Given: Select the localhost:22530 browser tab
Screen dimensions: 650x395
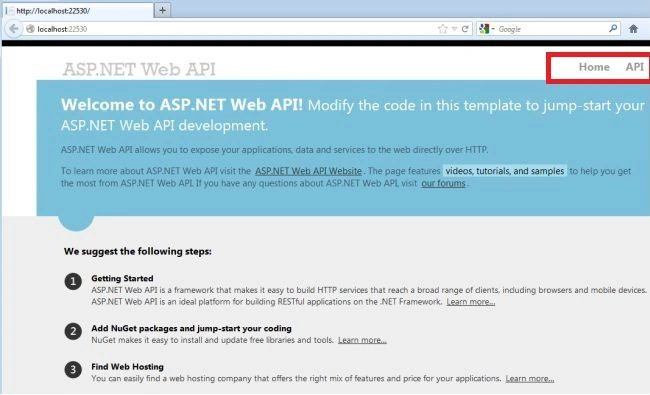Looking at the screenshot, I should click(78, 11).
